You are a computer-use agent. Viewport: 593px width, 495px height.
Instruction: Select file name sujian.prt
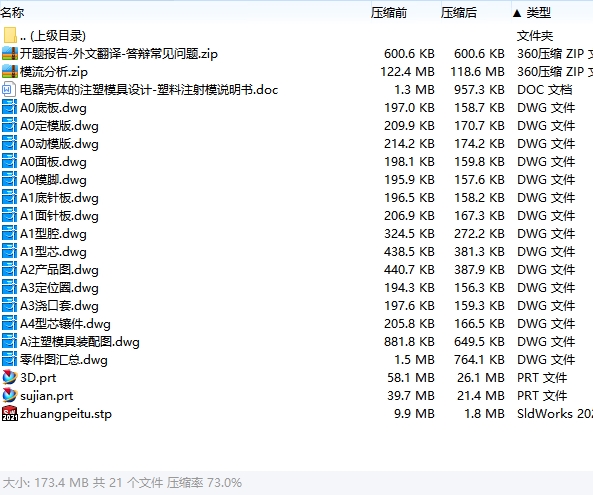(47, 396)
